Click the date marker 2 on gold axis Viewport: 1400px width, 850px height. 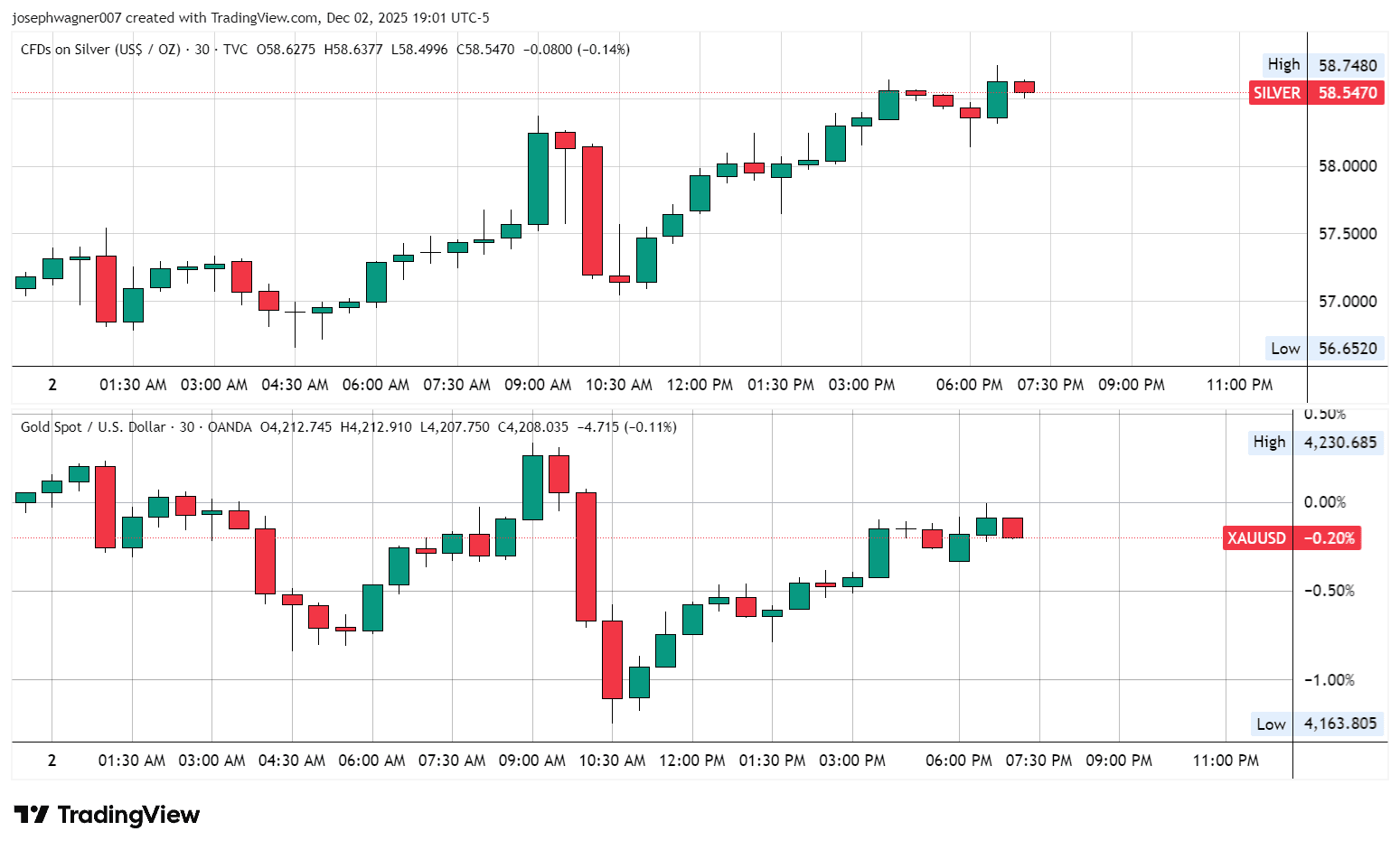(52, 761)
